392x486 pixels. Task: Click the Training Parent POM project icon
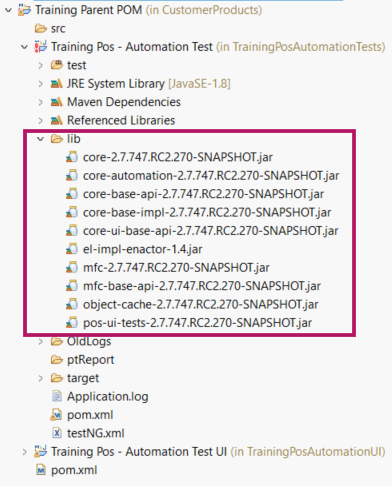point(24,10)
